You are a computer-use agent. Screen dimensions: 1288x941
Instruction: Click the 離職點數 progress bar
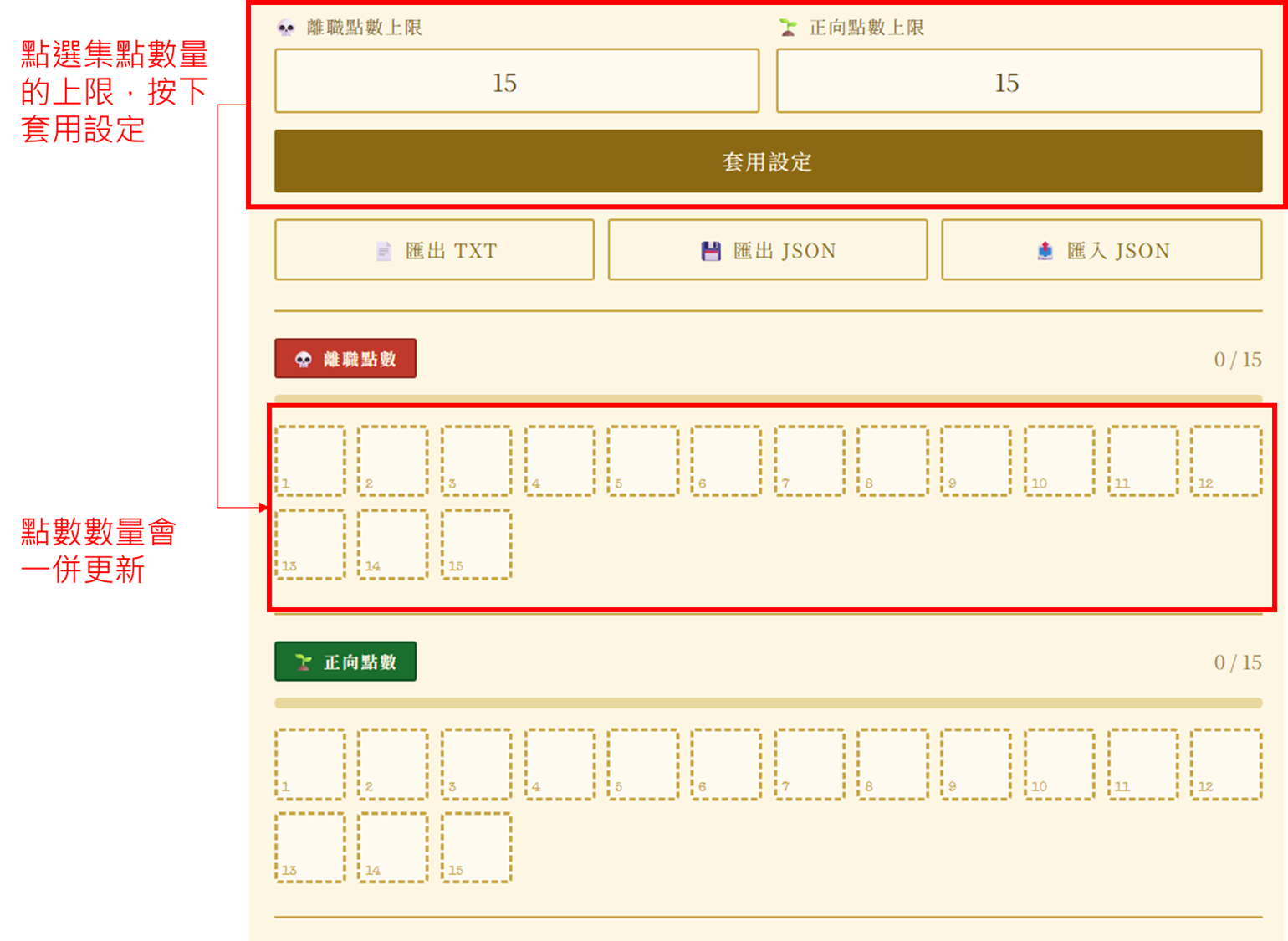pyautogui.click(x=768, y=399)
